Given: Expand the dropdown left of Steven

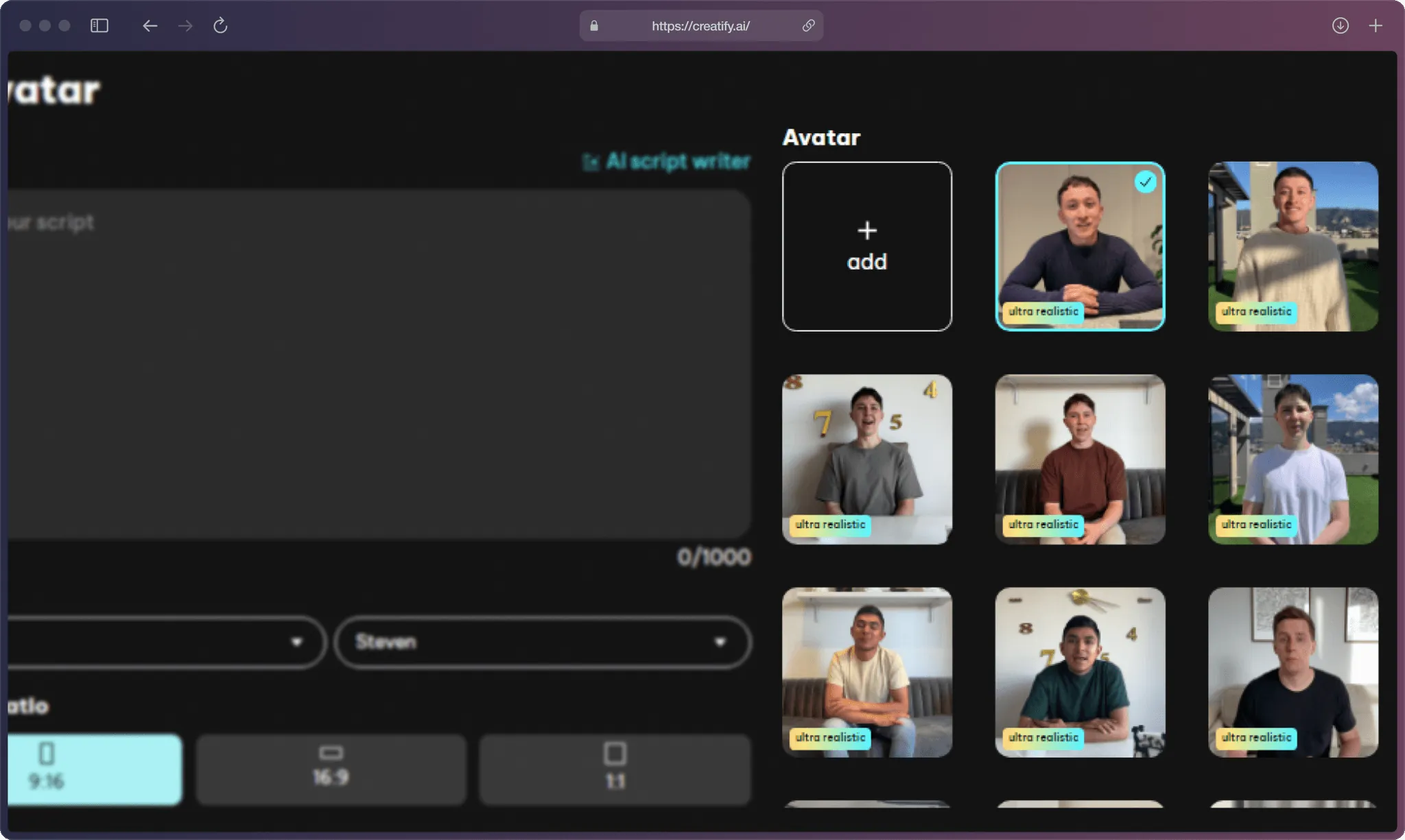Looking at the screenshot, I should click(x=167, y=643).
